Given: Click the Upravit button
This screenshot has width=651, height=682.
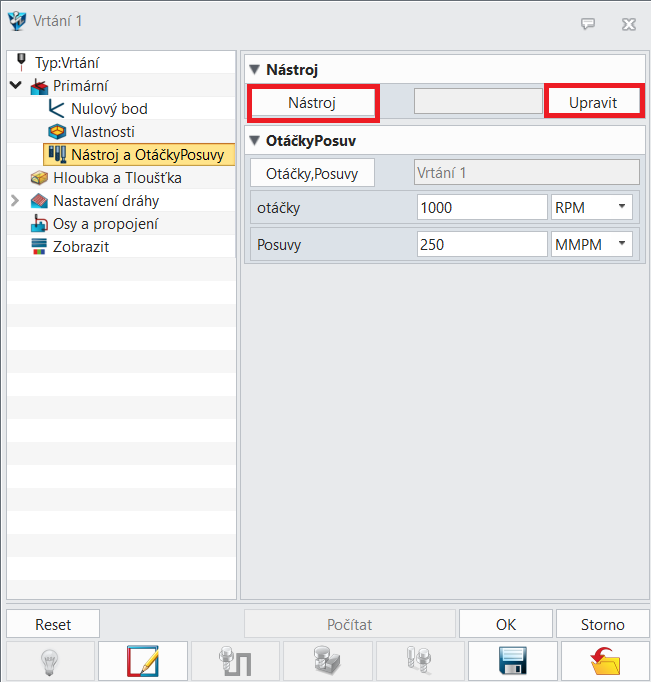Looking at the screenshot, I should tap(593, 103).
